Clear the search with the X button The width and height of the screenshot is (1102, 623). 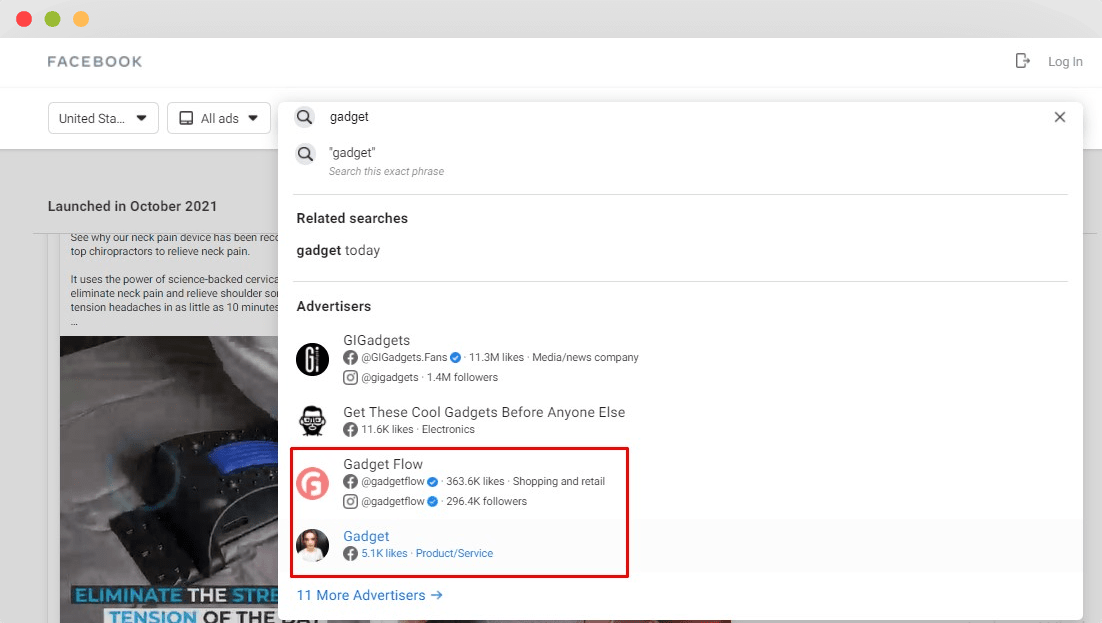pyautogui.click(x=1060, y=117)
